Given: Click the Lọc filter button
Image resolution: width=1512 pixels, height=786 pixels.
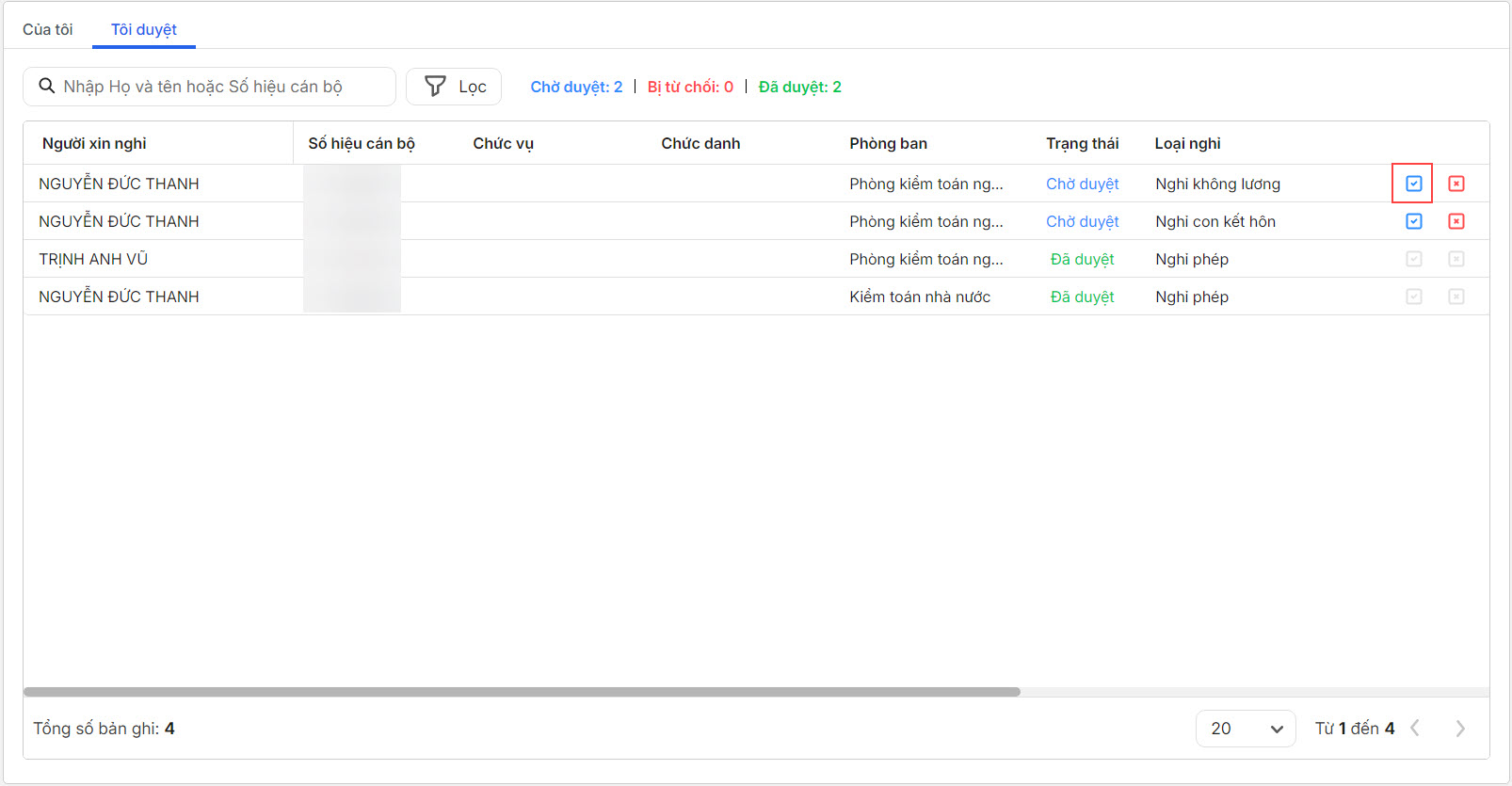Looking at the screenshot, I should [x=454, y=87].
